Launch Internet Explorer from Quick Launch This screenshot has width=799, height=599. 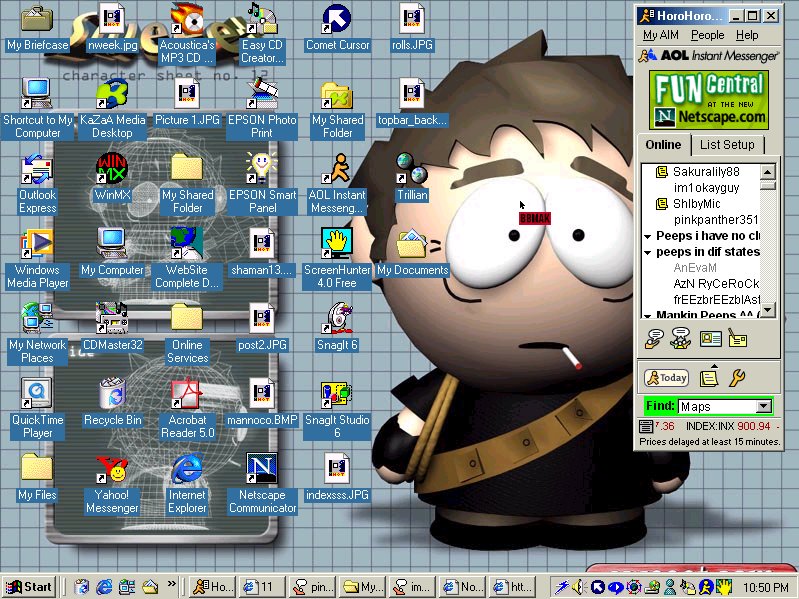click(x=104, y=587)
